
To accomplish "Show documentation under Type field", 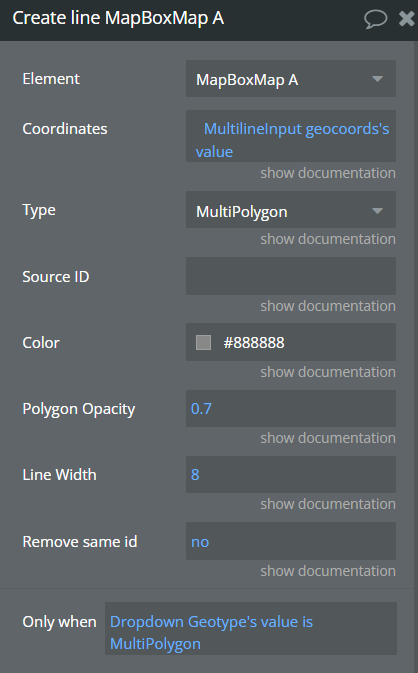I will [328, 239].
